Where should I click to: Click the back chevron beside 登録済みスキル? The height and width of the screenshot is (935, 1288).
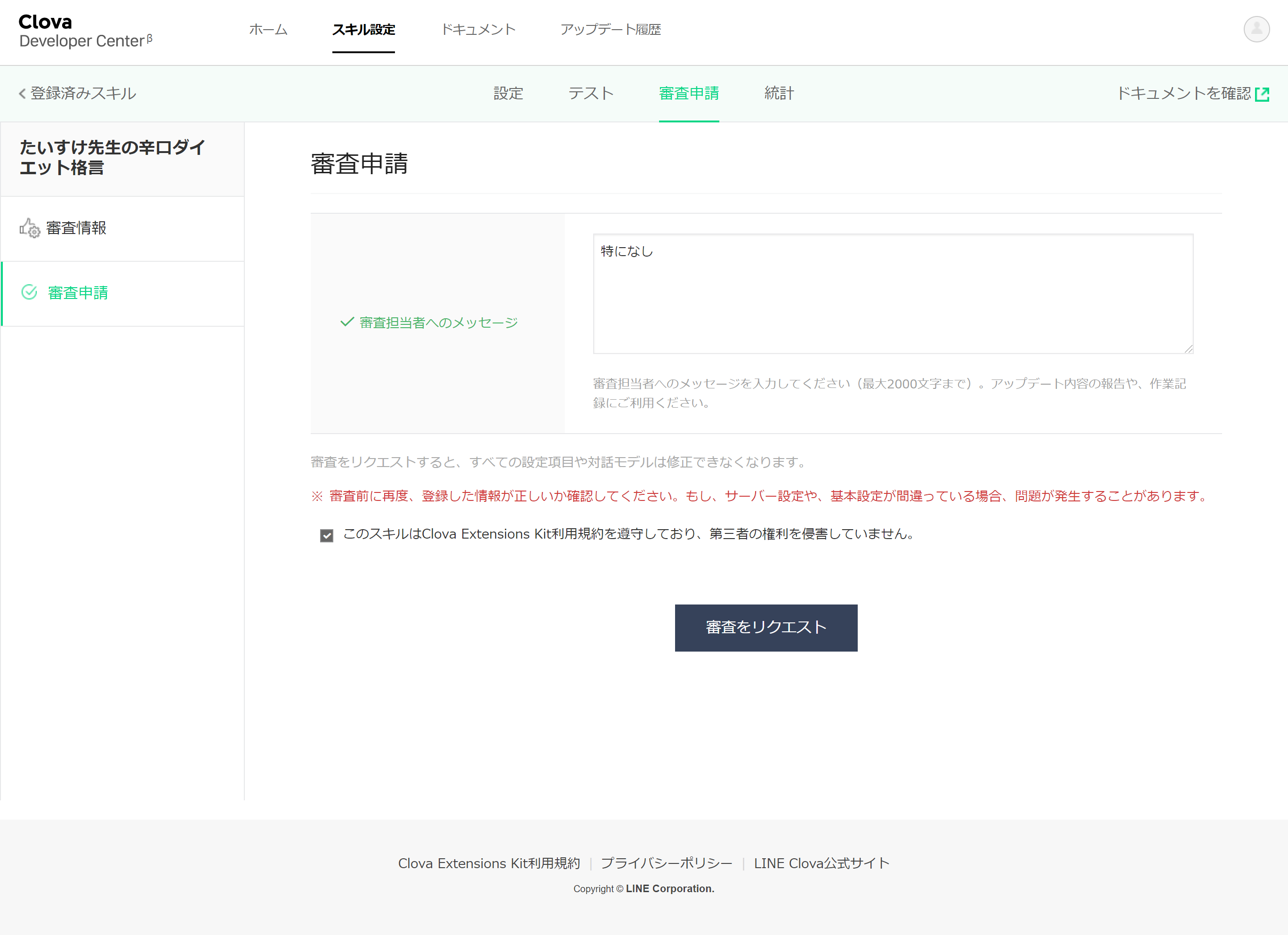pyautogui.click(x=21, y=93)
